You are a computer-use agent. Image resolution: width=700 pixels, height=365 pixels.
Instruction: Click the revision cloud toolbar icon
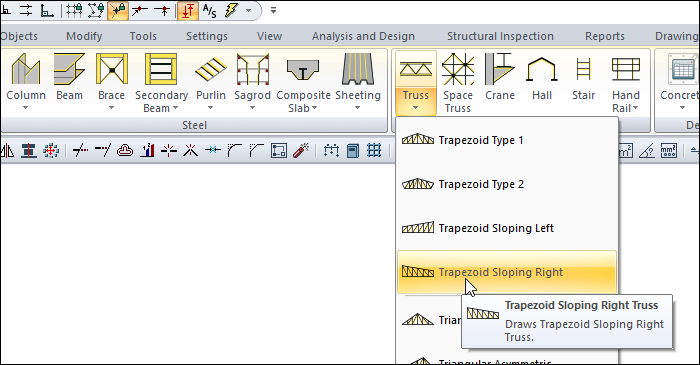(x=125, y=151)
